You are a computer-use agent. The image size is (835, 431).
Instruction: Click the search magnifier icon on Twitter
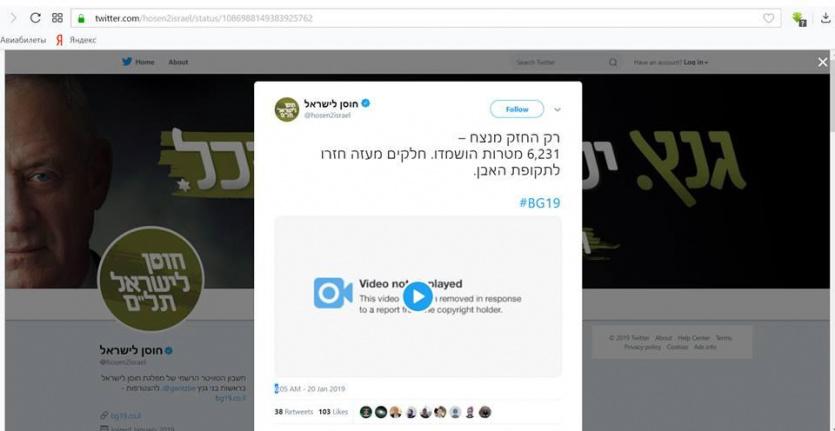613,62
